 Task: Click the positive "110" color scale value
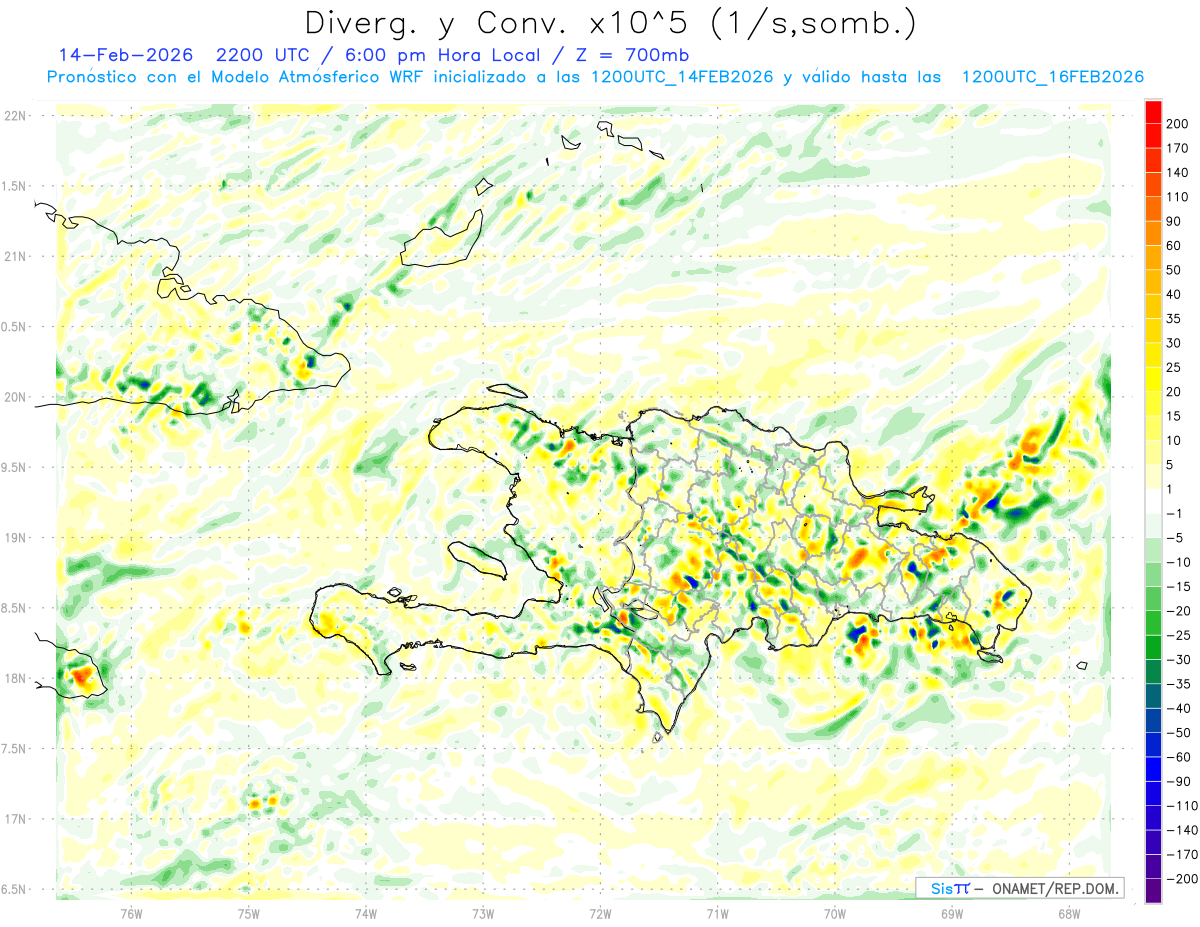(1178, 197)
